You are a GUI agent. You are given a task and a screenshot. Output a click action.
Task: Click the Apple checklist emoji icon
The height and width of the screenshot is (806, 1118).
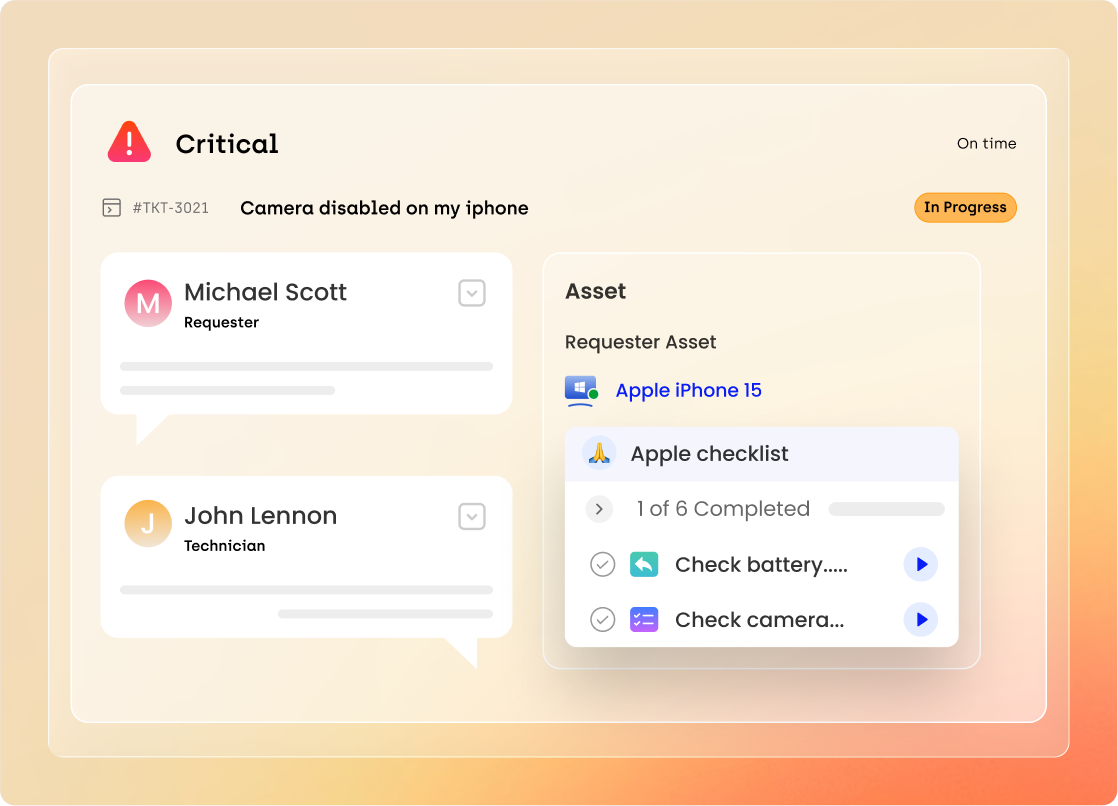[599, 453]
